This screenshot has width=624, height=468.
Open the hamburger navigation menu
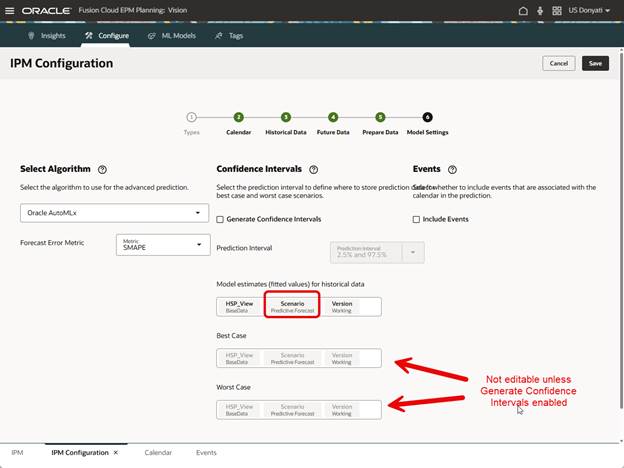click(x=10, y=10)
